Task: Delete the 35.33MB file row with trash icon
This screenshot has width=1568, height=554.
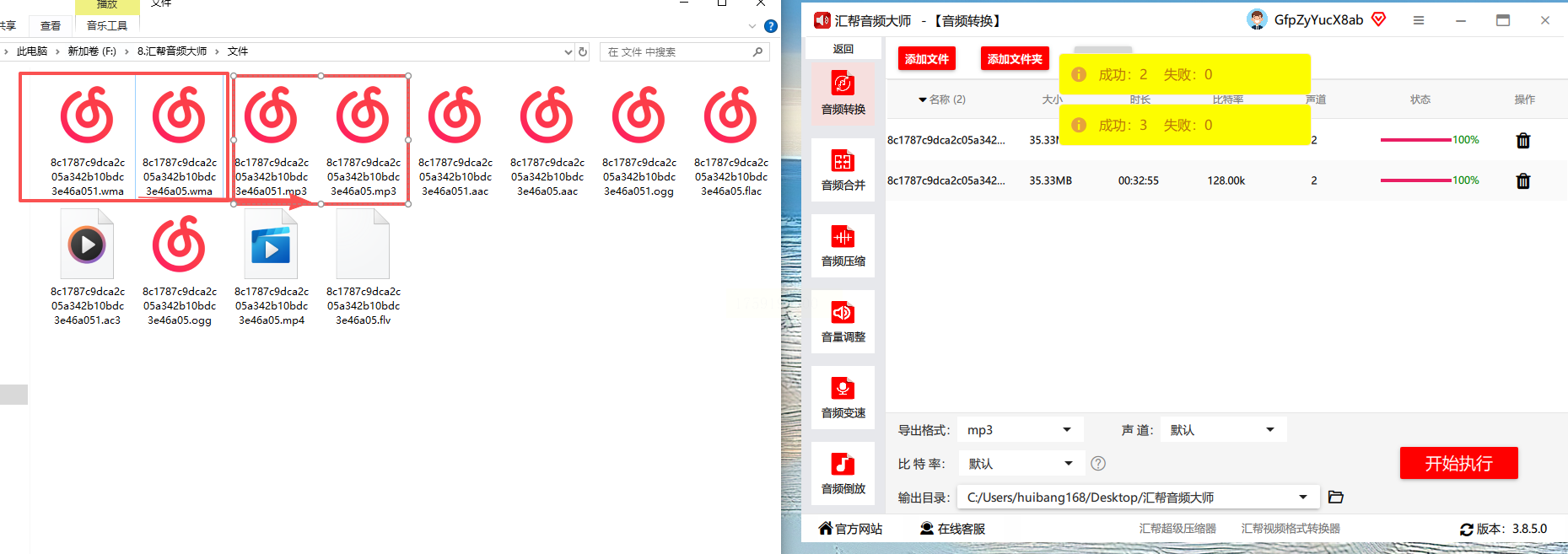Action: (1523, 180)
